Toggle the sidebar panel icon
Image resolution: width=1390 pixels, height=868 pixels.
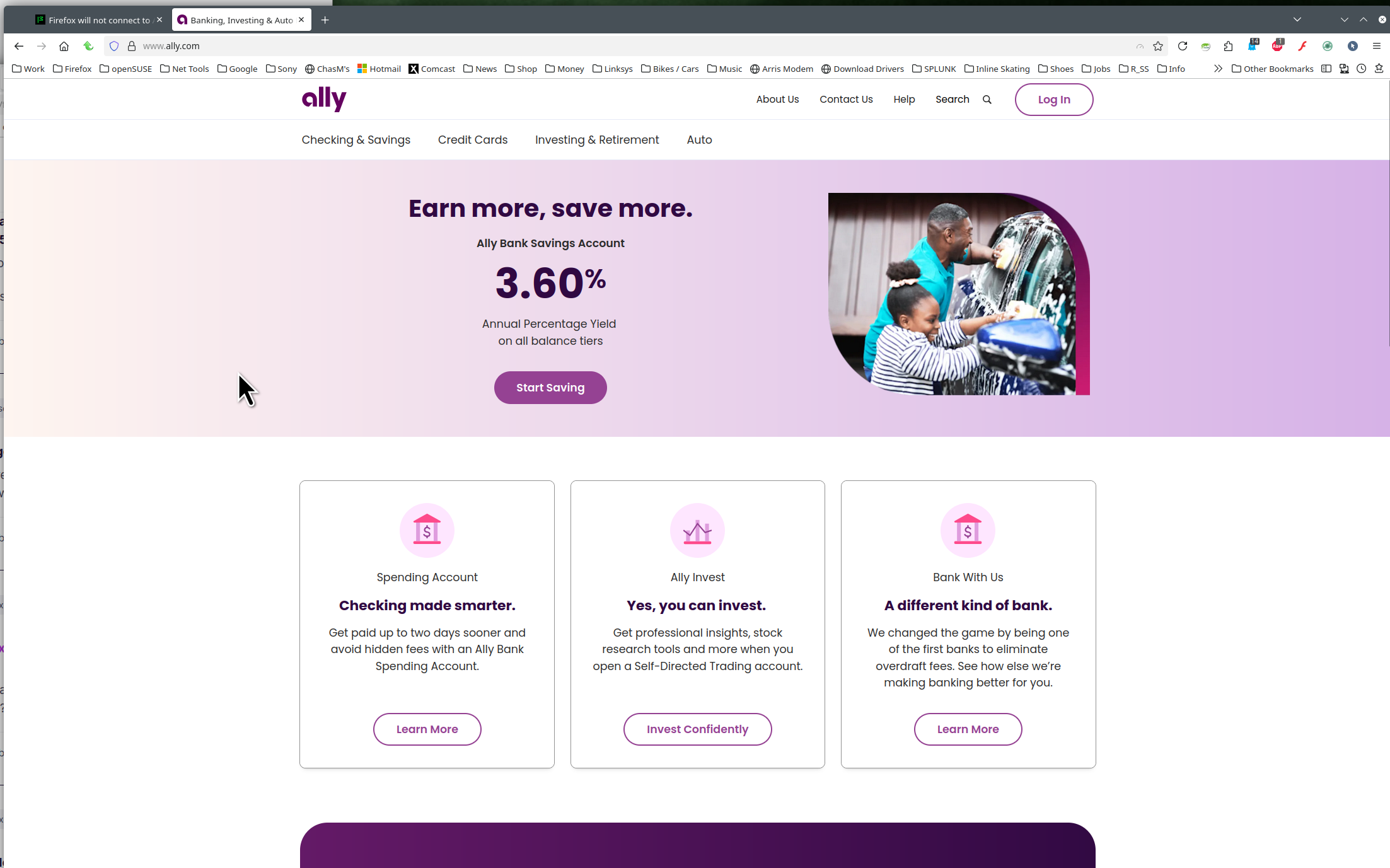coord(1326,69)
